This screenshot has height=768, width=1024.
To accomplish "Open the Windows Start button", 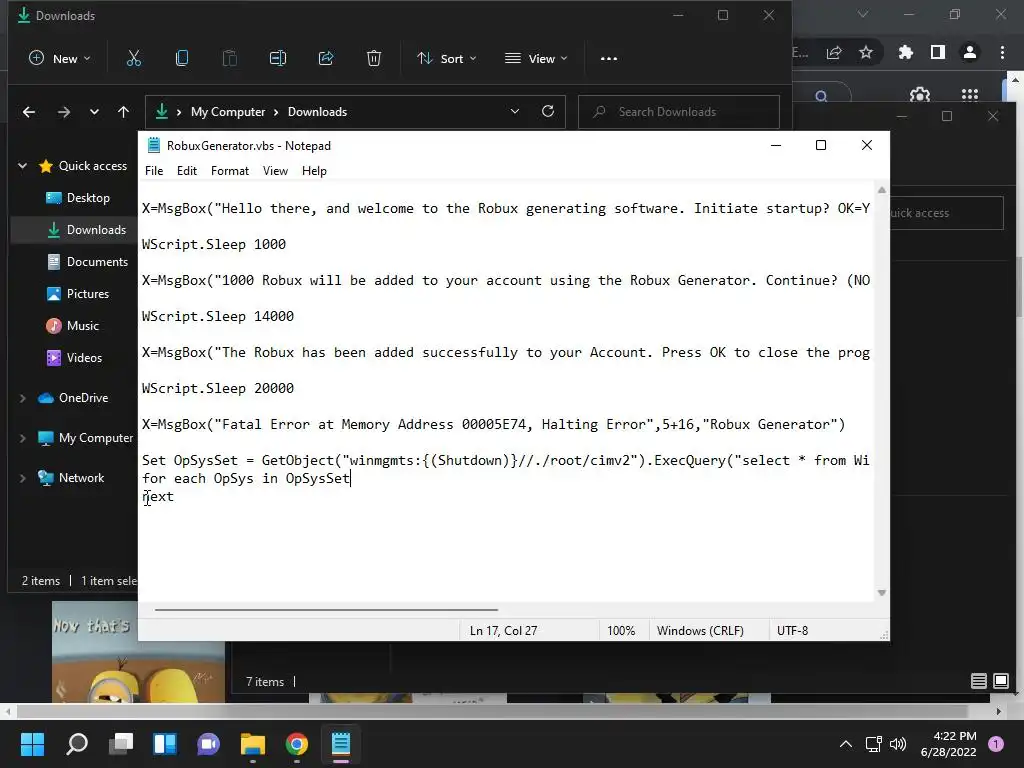I will 33,744.
